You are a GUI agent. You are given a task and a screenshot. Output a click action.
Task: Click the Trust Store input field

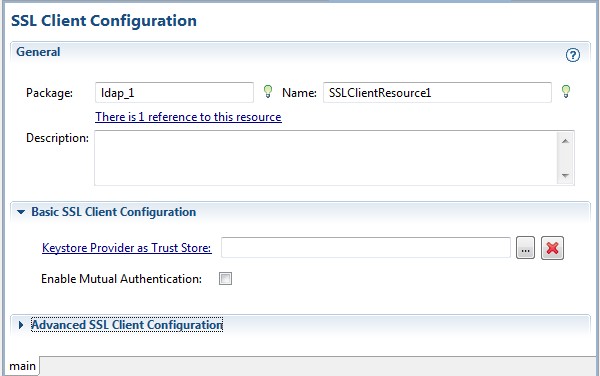tap(366, 247)
